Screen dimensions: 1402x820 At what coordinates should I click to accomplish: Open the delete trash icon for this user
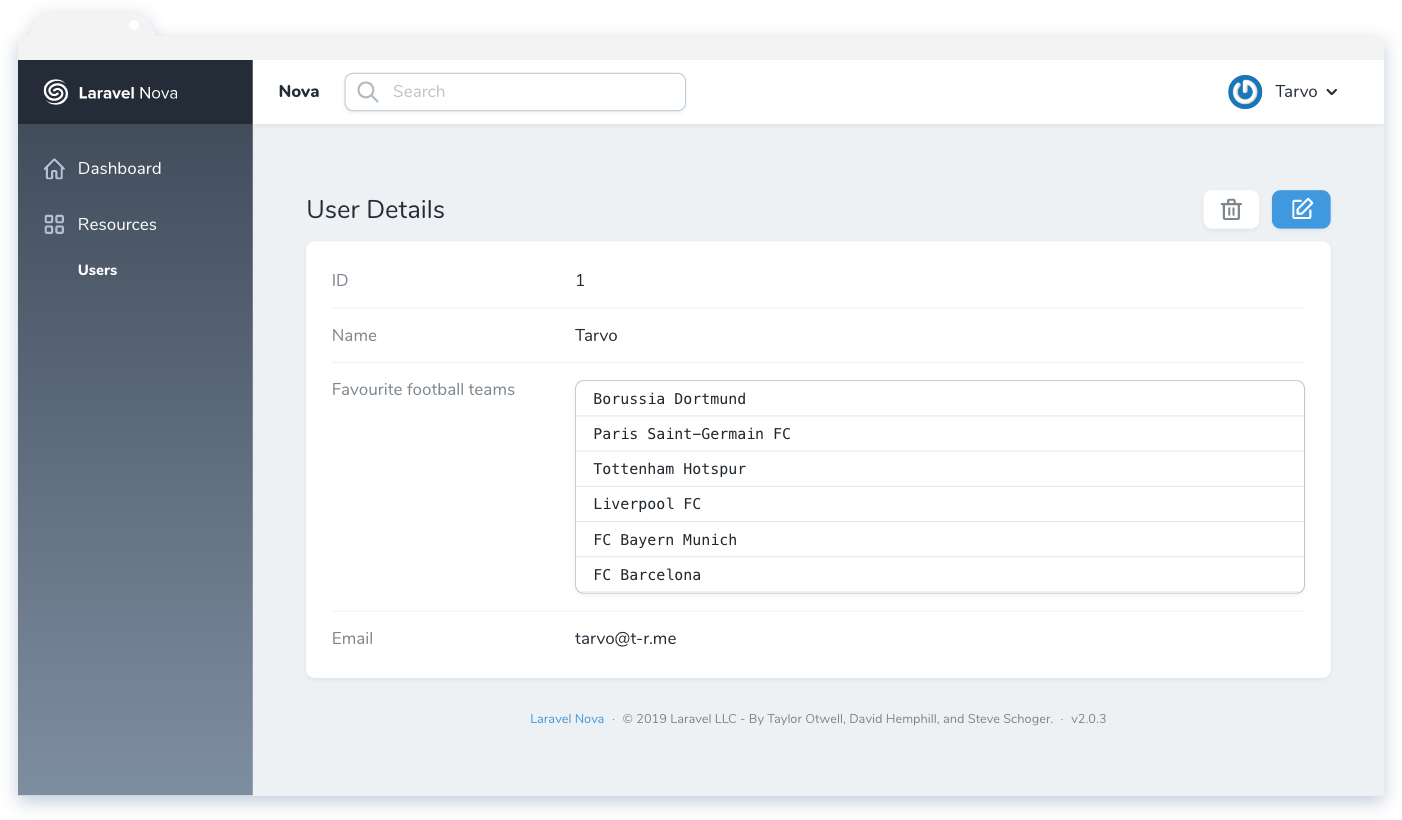[x=1231, y=209]
